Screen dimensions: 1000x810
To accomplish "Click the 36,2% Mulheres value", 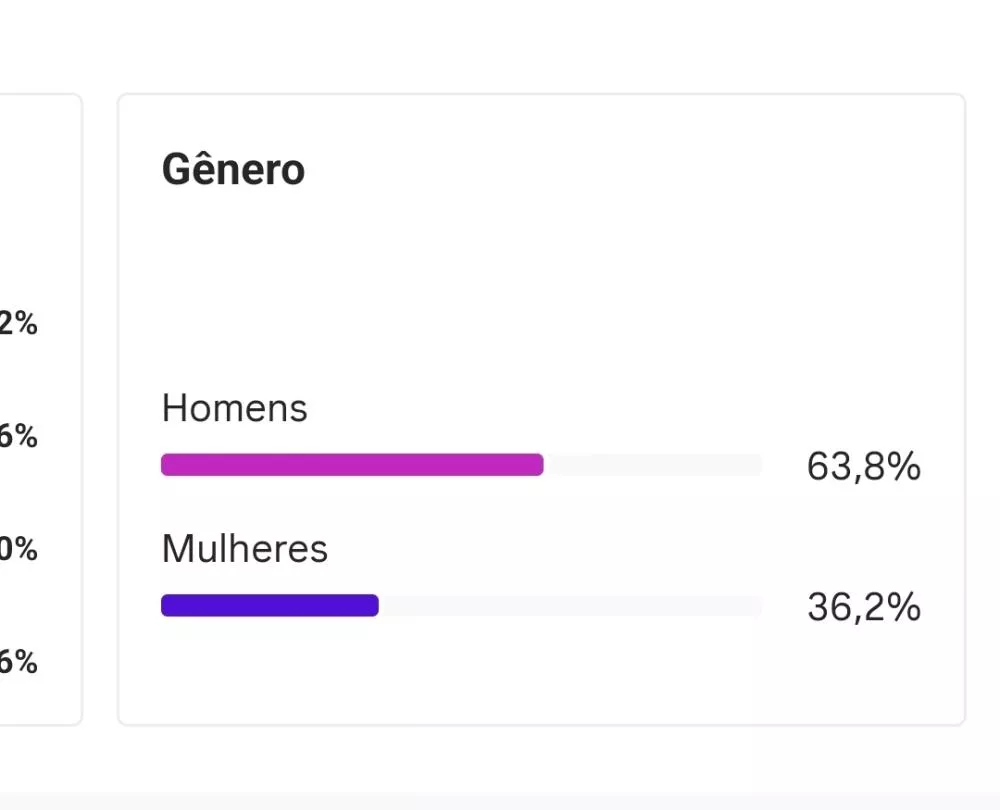I will click(863, 608).
